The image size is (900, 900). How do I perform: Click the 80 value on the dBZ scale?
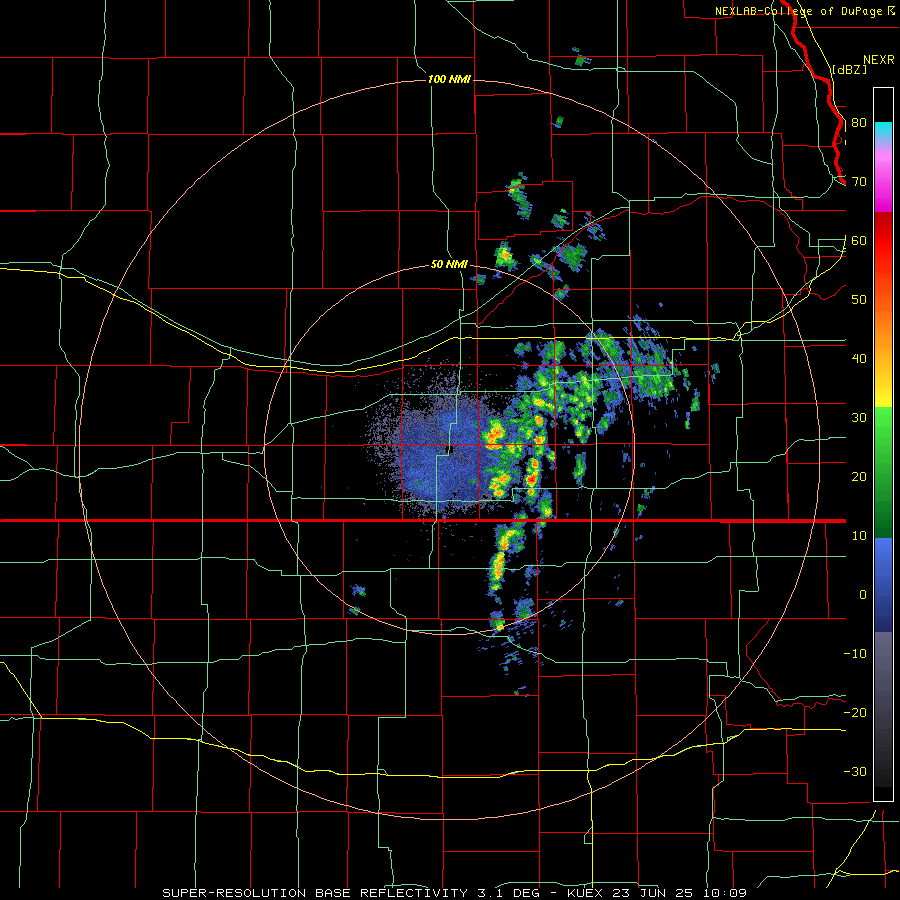(x=859, y=123)
